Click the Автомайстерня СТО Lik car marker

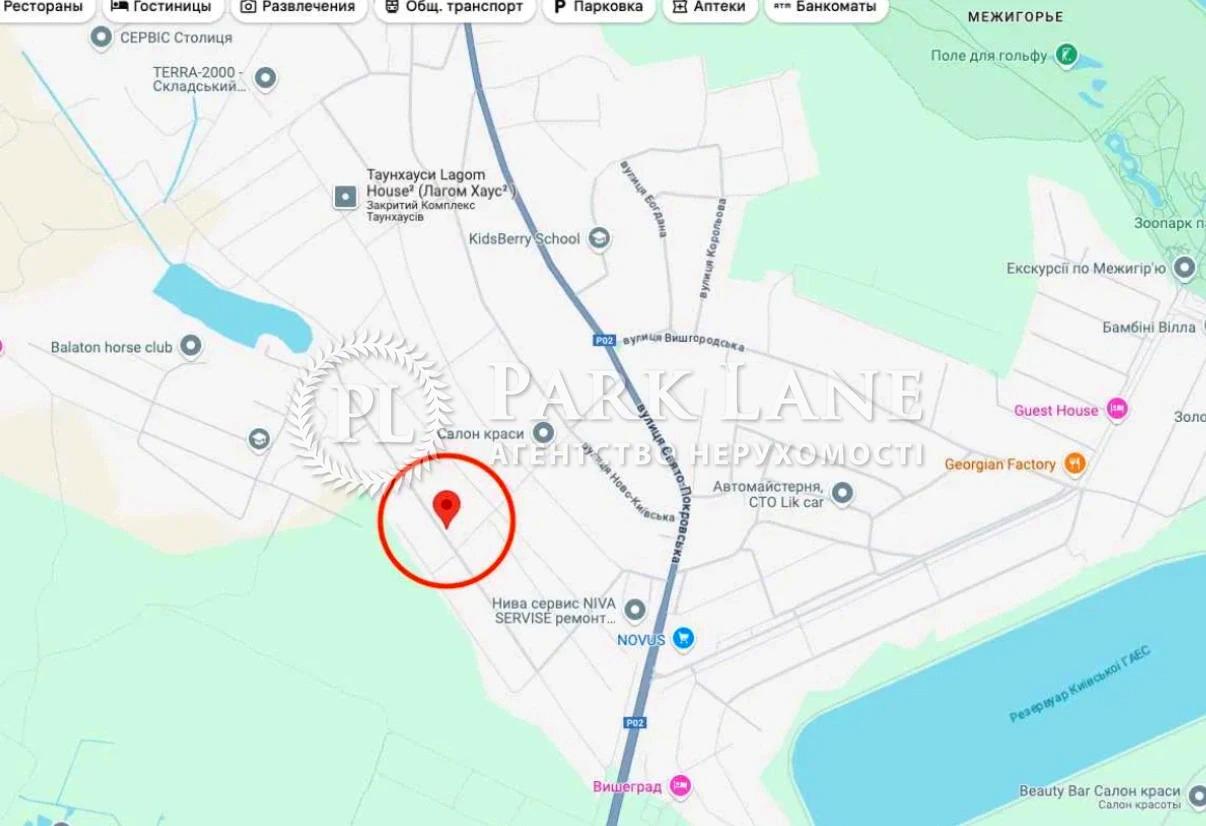tap(843, 492)
